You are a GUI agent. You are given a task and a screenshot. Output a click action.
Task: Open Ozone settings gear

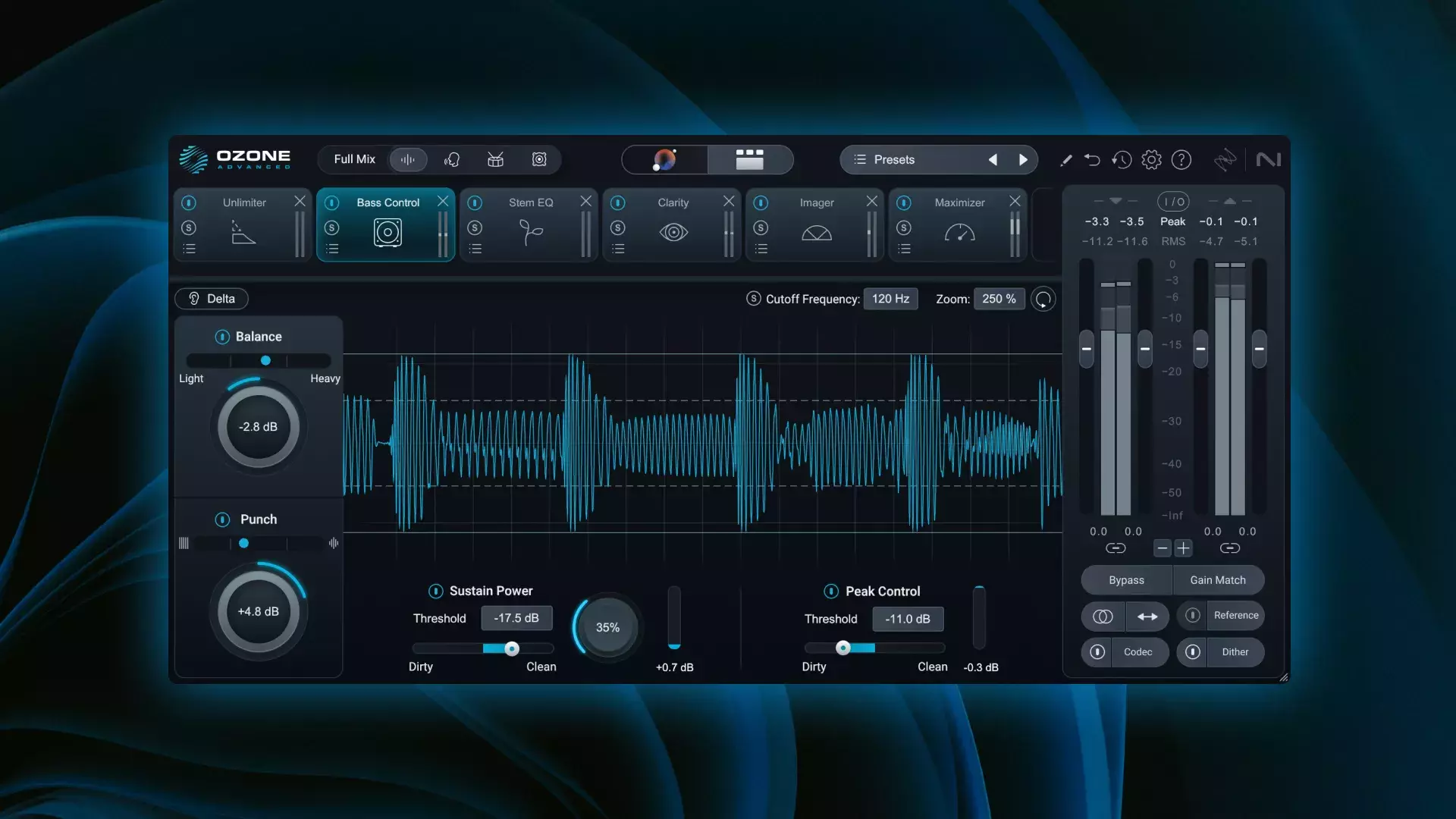coord(1151,160)
